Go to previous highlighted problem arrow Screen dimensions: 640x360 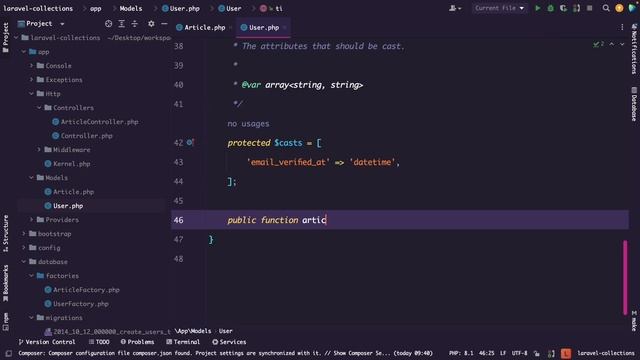click(612, 44)
